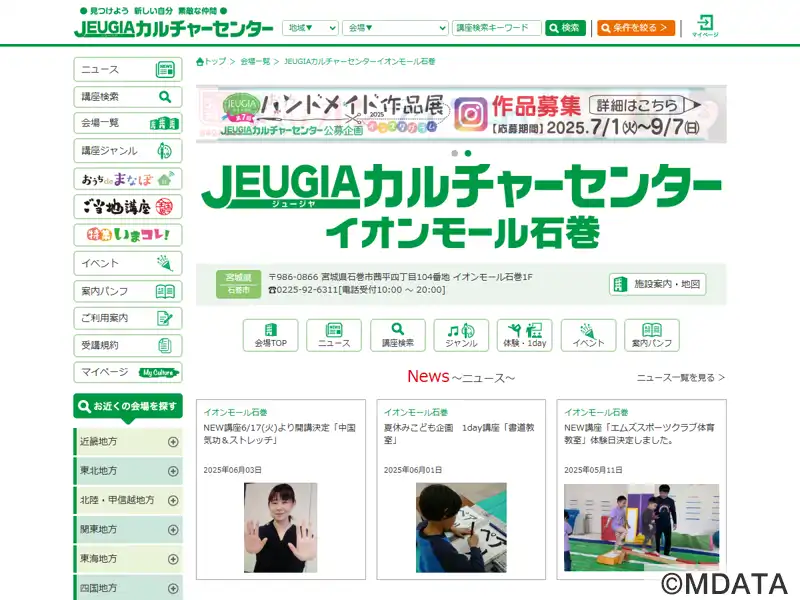The height and width of the screenshot is (600, 800).
Task: Open the My Page login icon
Action: 705,26
